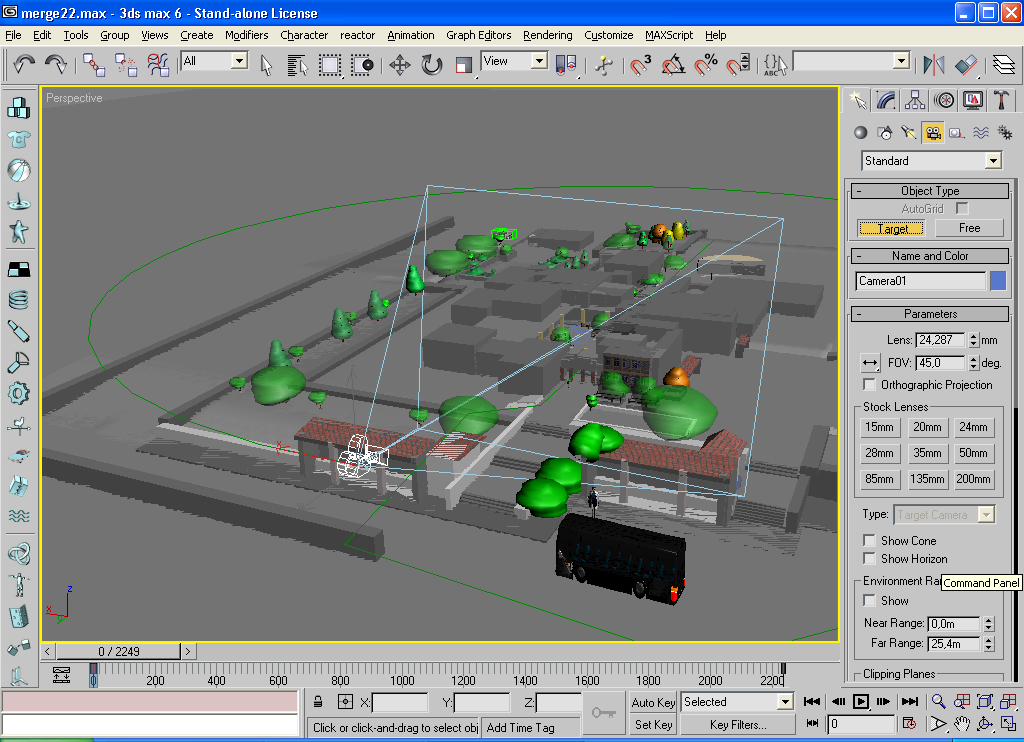1024x742 pixels.
Task: Open the Named Selection Sets dropdown
Action: click(x=901, y=61)
